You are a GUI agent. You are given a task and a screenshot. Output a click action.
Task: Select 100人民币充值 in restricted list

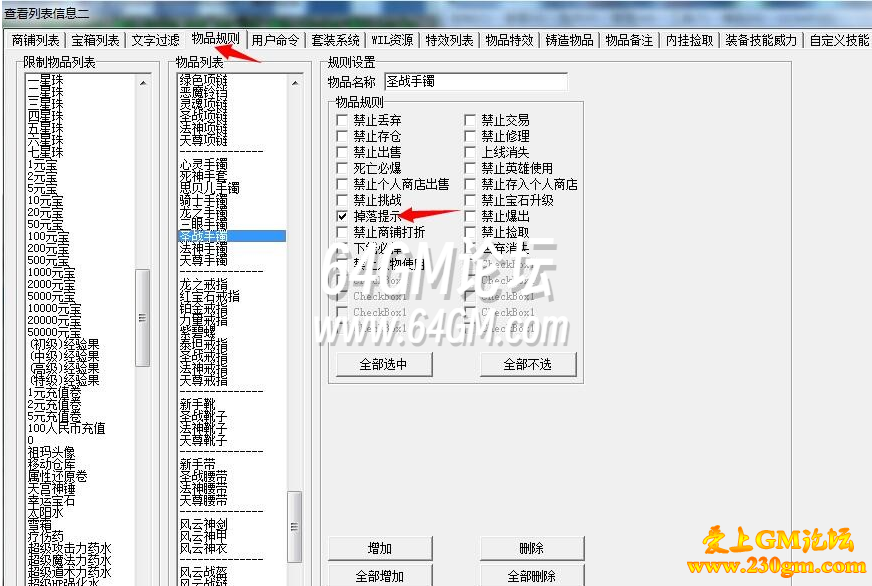(x=66, y=428)
